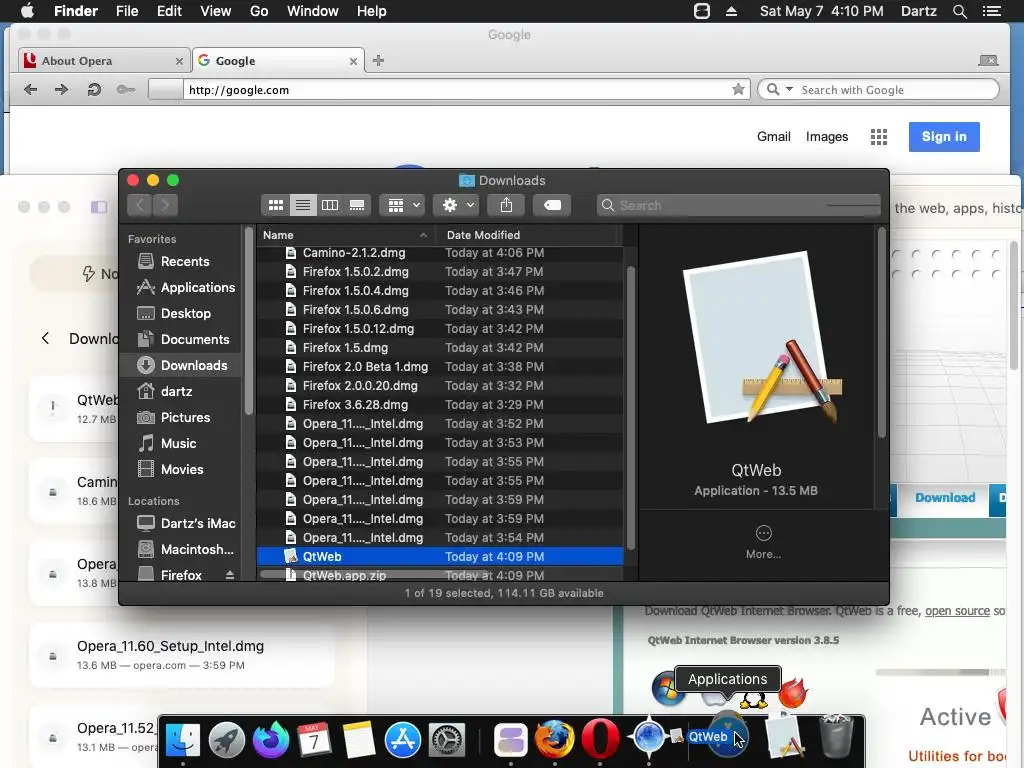The height and width of the screenshot is (768, 1024).
Task: Select Firefox 1.5.0.2.dmg file
Action: point(440,272)
